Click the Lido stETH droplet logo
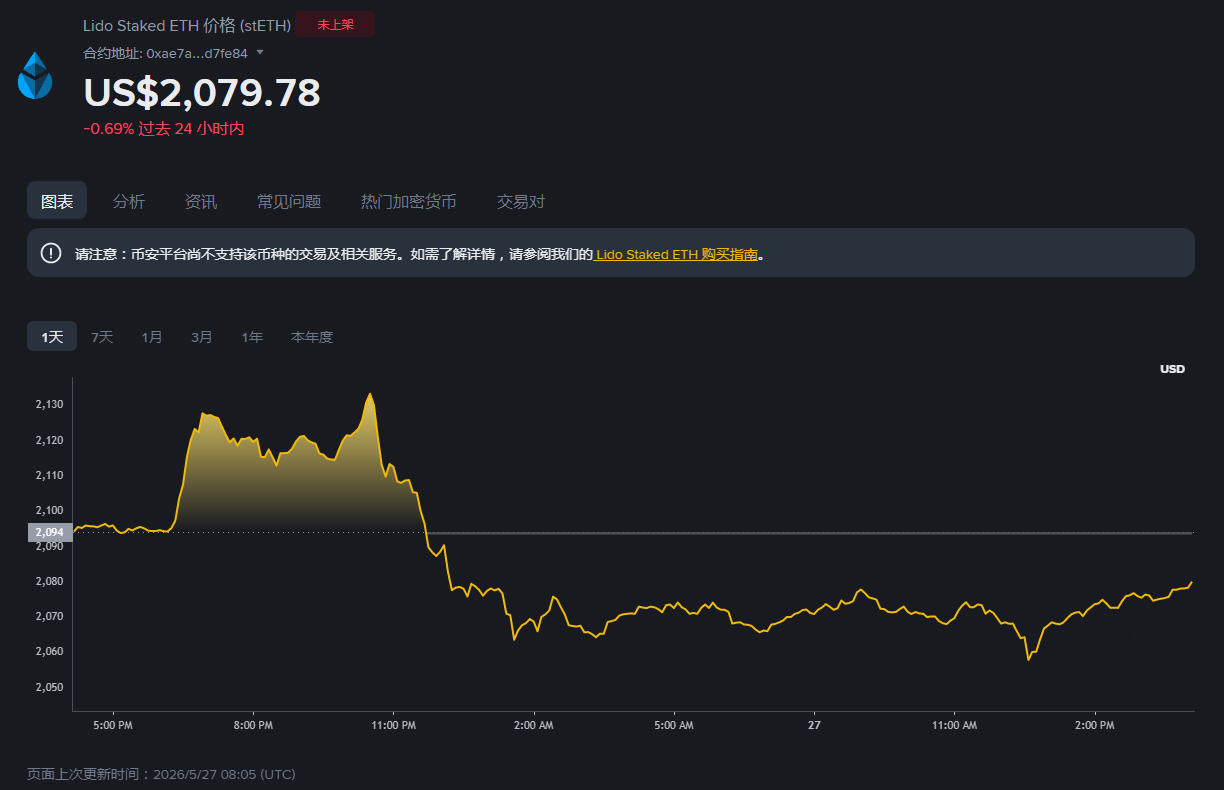Screen dimensions: 1224x790 pyautogui.click(x=35, y=76)
